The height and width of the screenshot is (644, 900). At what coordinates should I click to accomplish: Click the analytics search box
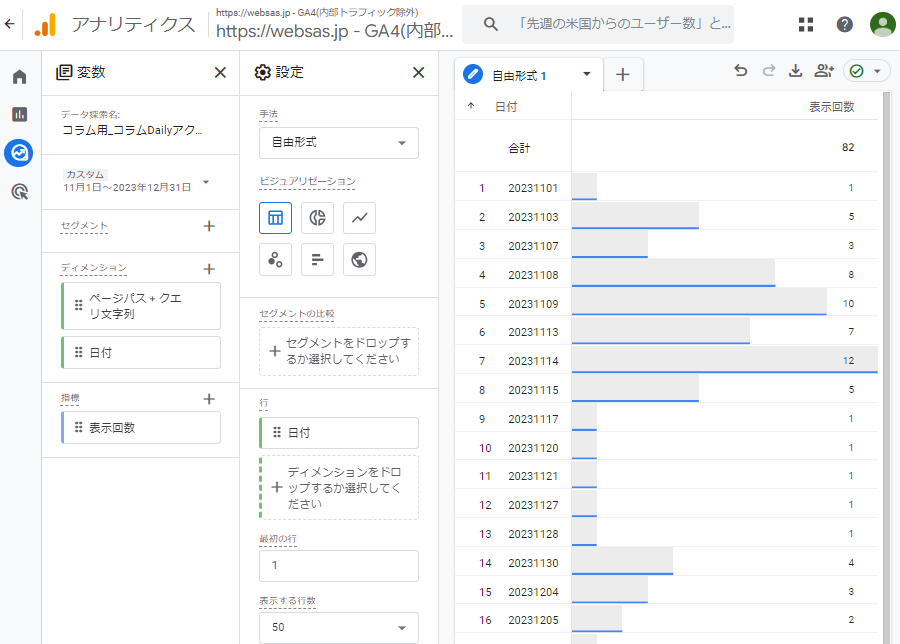598,24
